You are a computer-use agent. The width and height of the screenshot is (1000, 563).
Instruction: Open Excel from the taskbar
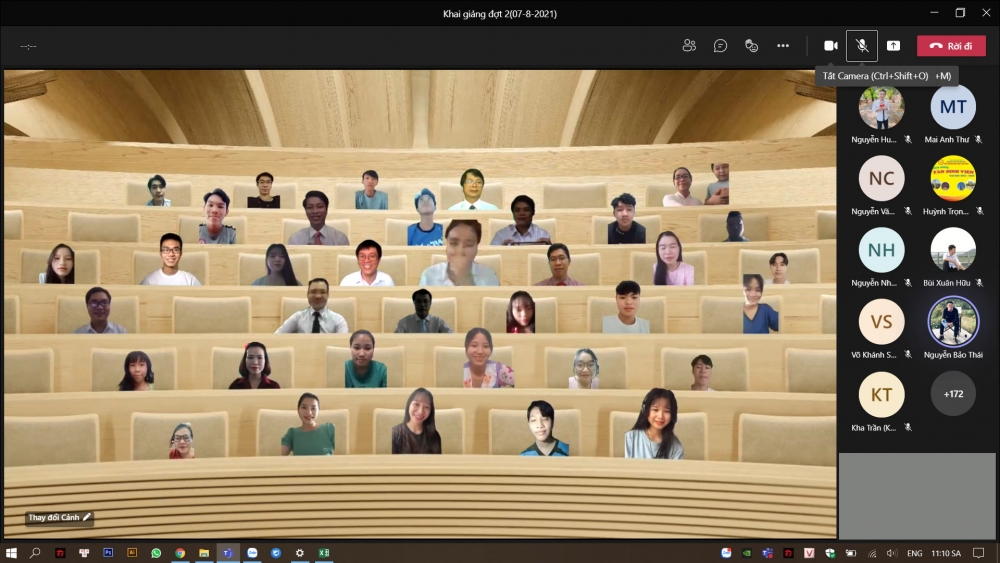point(324,553)
